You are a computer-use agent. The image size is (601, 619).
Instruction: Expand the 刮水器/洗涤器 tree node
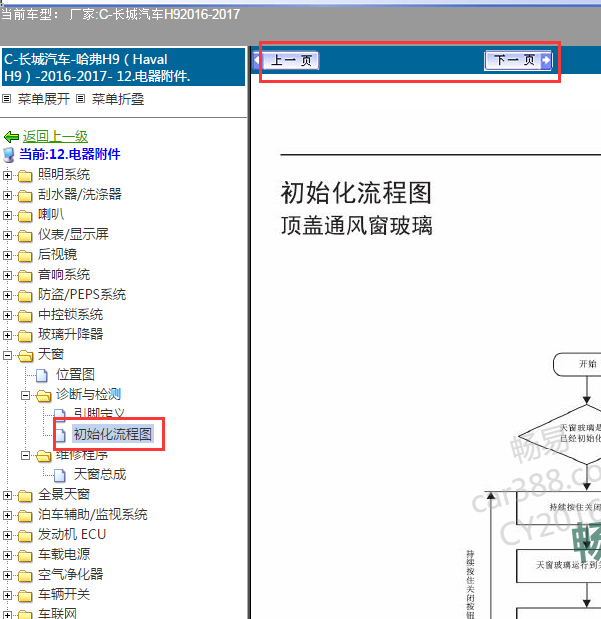click(7, 195)
